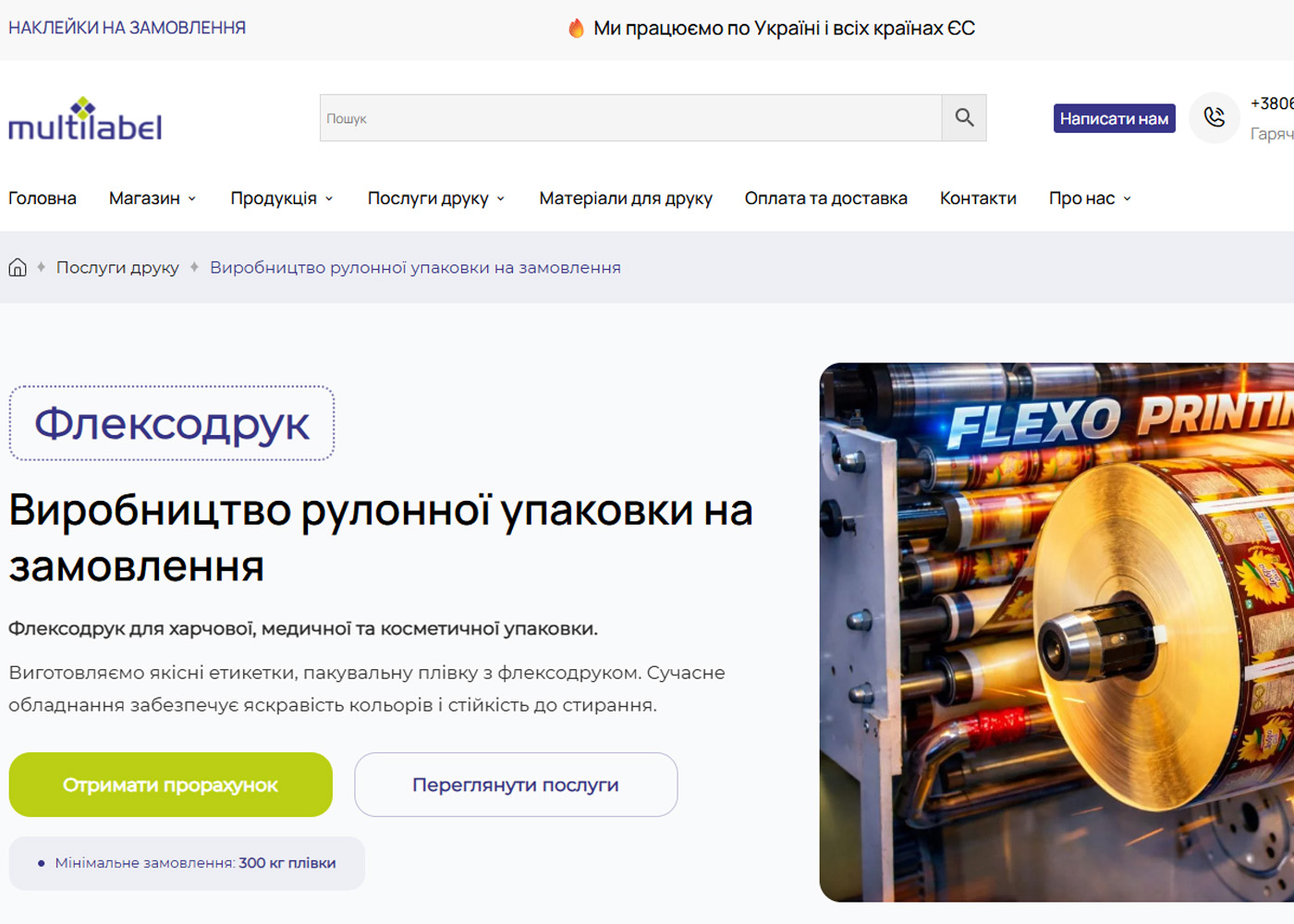Image resolution: width=1294 pixels, height=924 pixels.
Task: Click the Flexo Printing hero image
Action: (x=1056, y=632)
